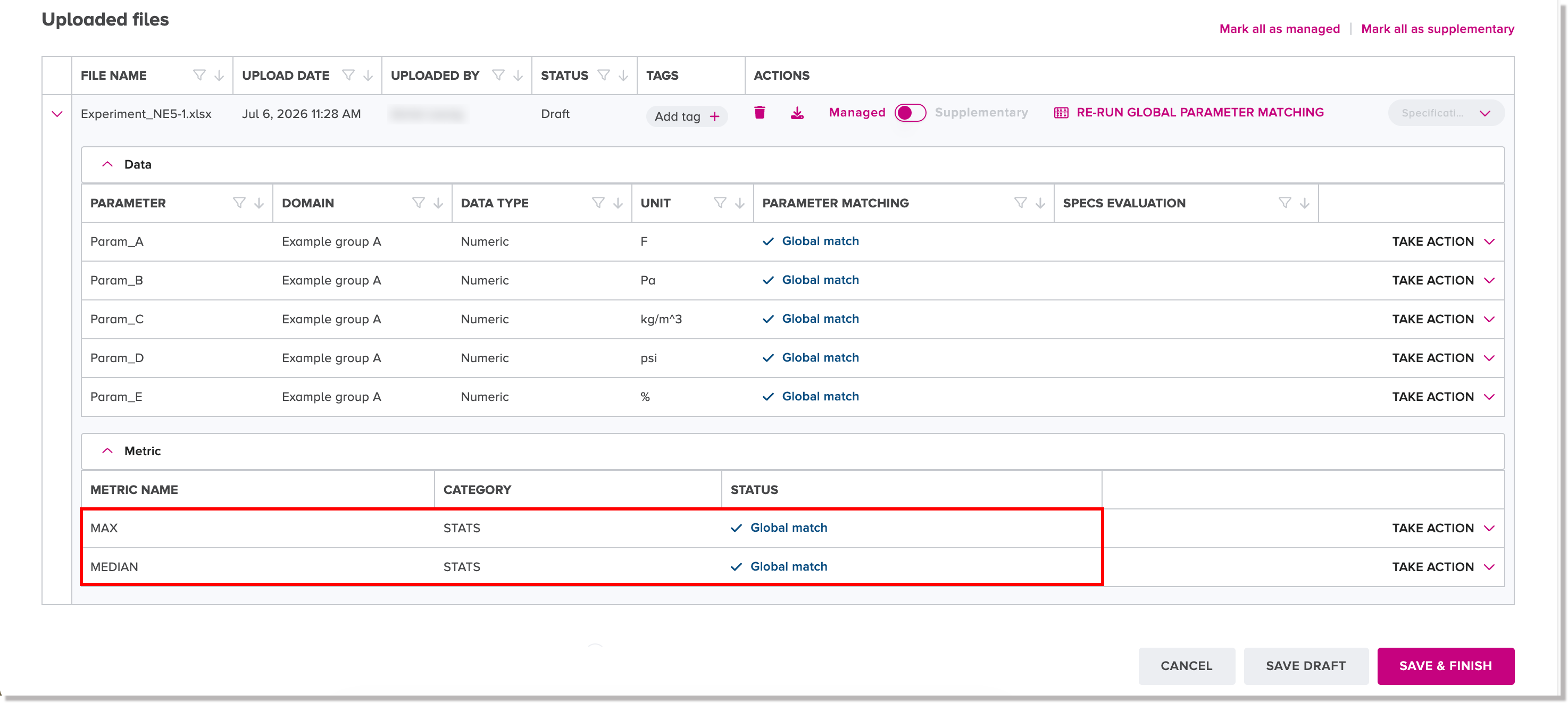
Task: Click Mark all as managed
Action: (x=1280, y=29)
